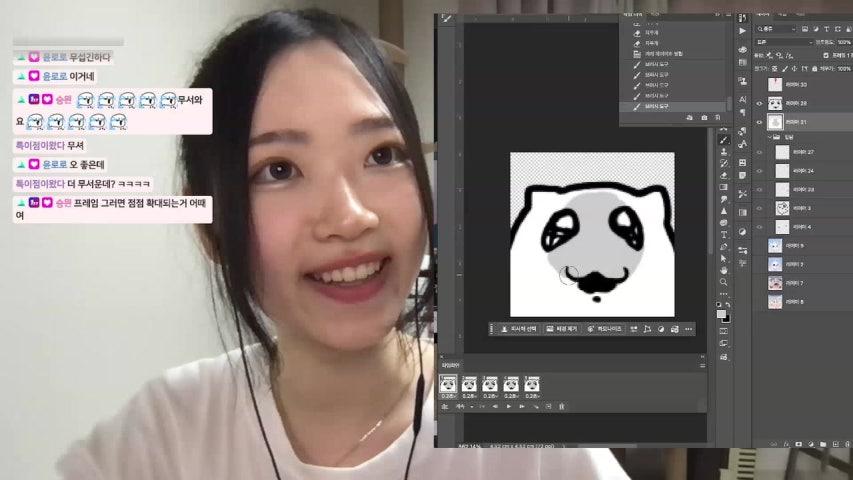853x480 pixels.
Task: Select the Type tool
Action: [x=724, y=235]
